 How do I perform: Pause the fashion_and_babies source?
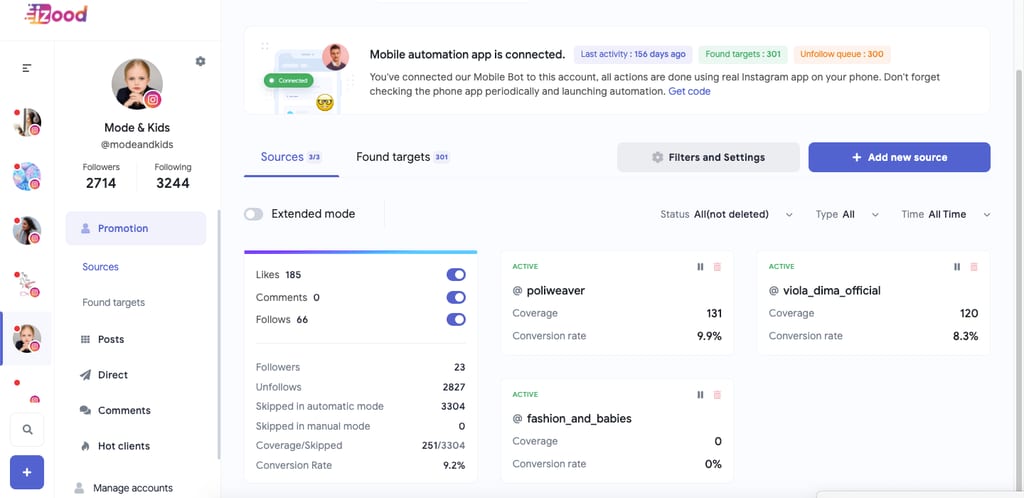[x=700, y=395]
